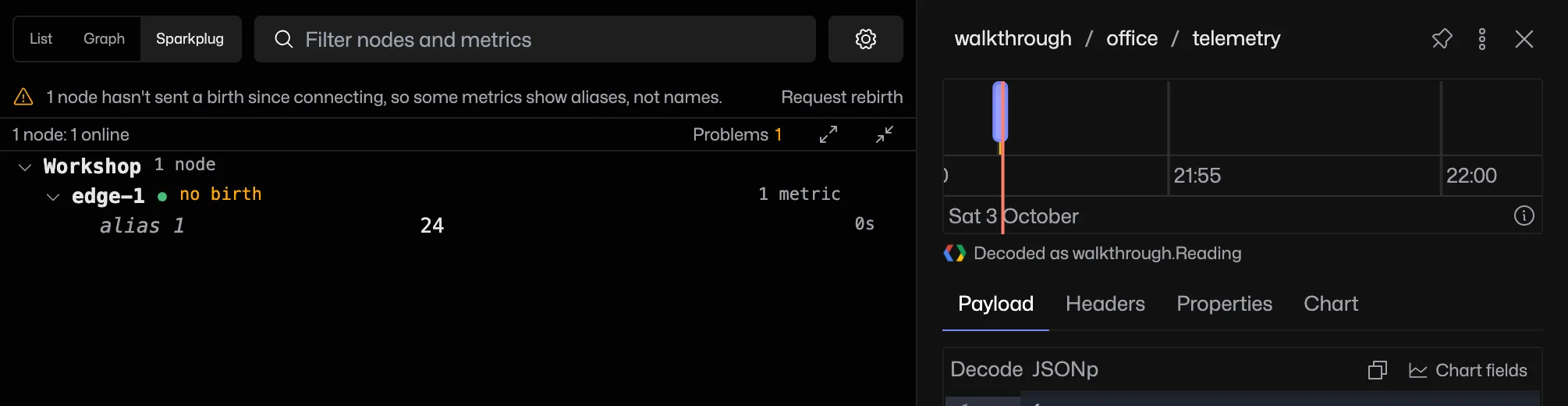1568x406 pixels.
Task: Collapse the edge-1 node chevron
Action: tap(53, 197)
